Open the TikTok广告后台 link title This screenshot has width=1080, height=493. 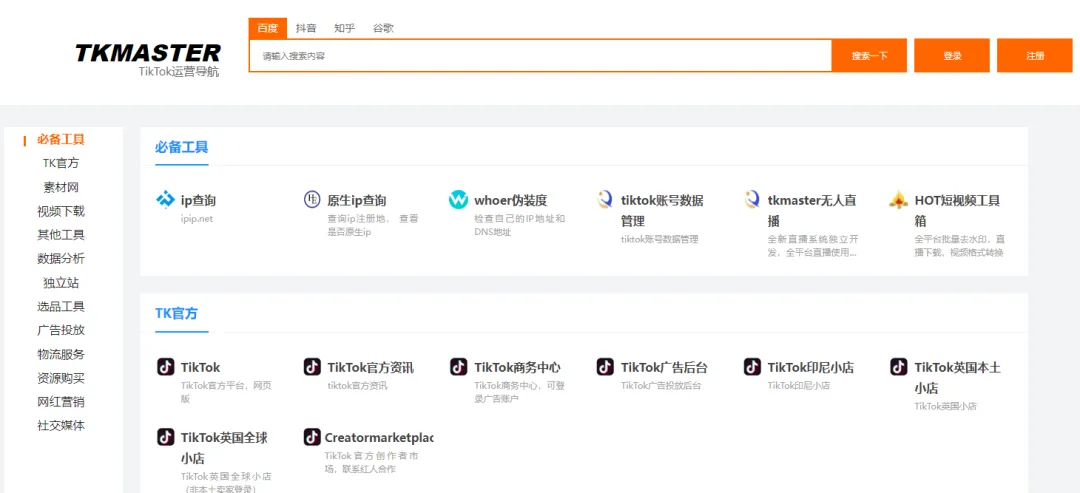click(664, 368)
